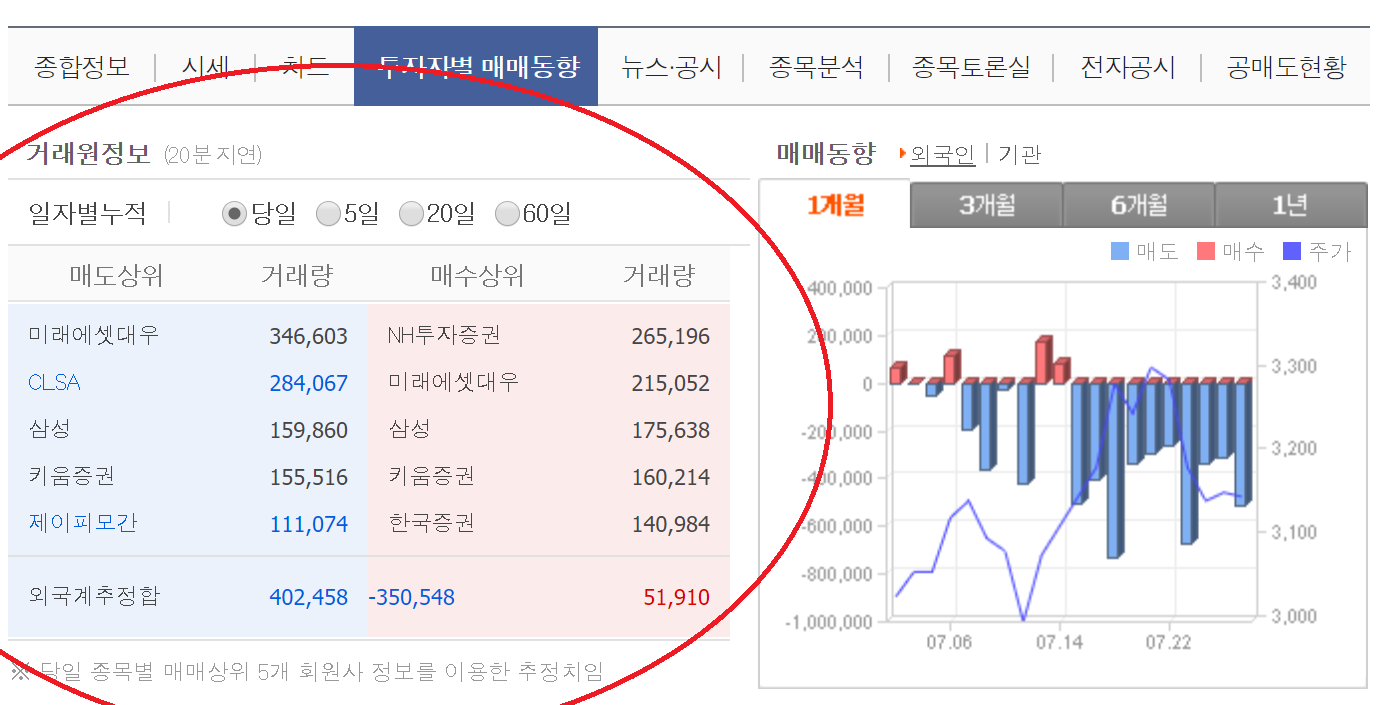Switch chart to 3개월 period

coord(987,206)
